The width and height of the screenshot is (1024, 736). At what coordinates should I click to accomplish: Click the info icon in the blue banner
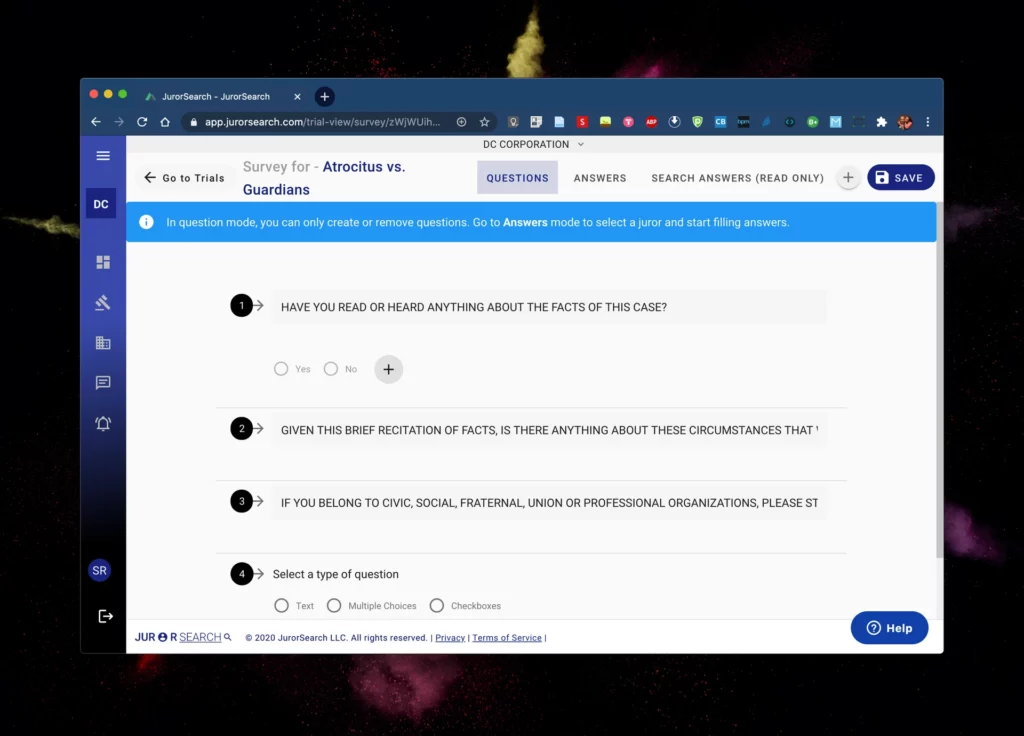pyautogui.click(x=146, y=222)
